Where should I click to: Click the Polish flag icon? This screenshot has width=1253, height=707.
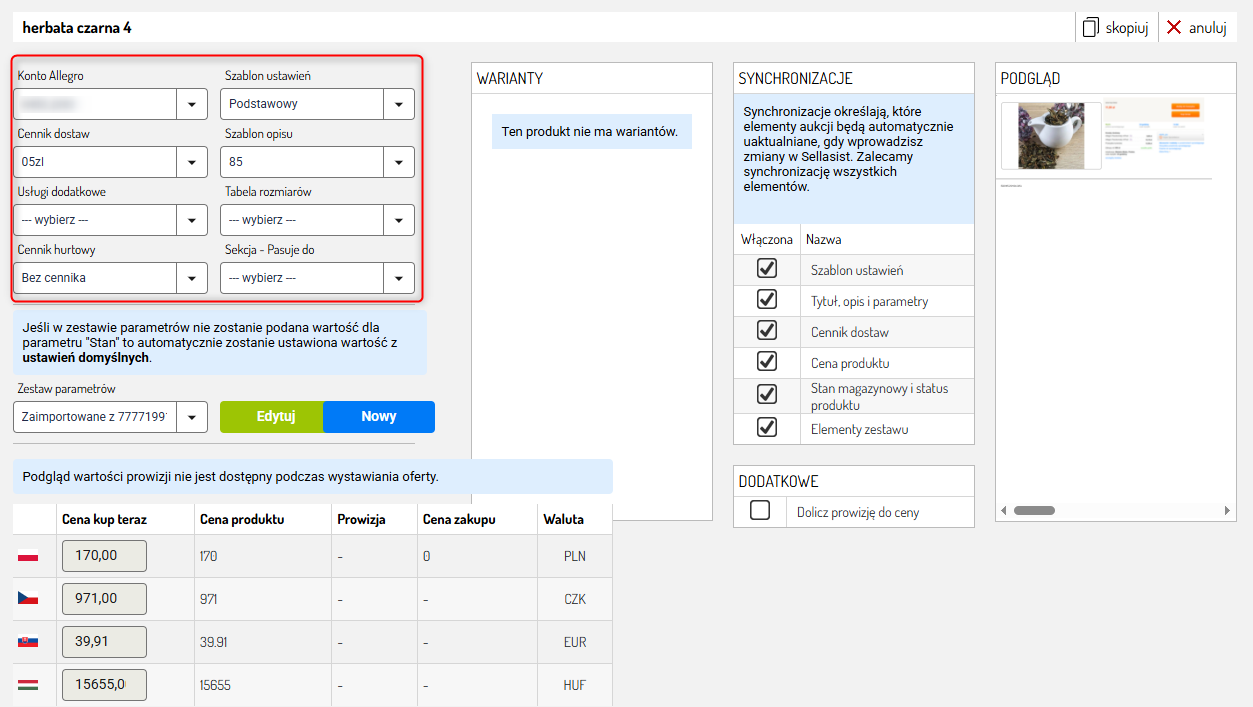[x=28, y=556]
